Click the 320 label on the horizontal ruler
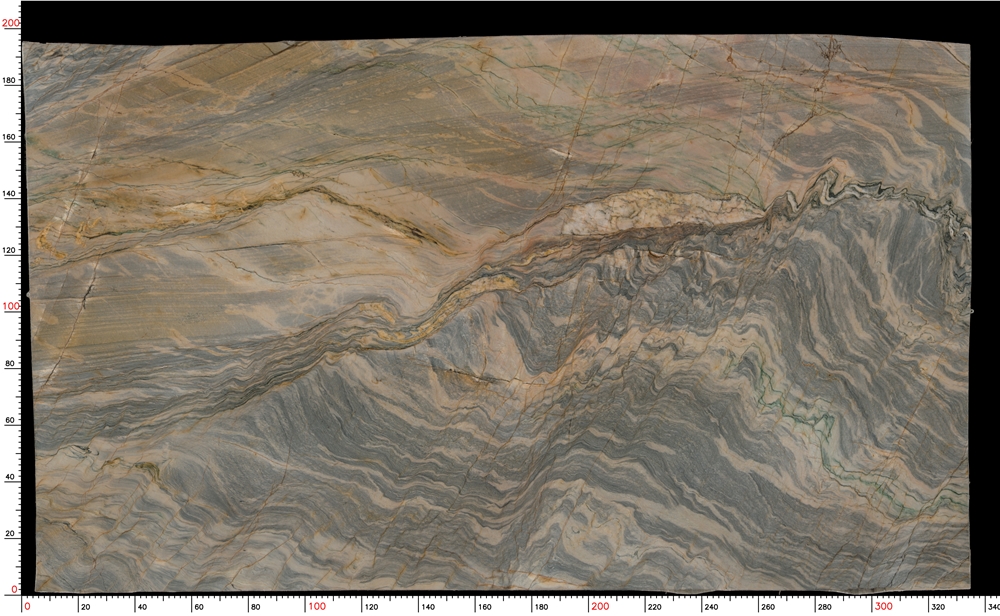This screenshot has width=1000, height=616. pyautogui.click(x=940, y=607)
